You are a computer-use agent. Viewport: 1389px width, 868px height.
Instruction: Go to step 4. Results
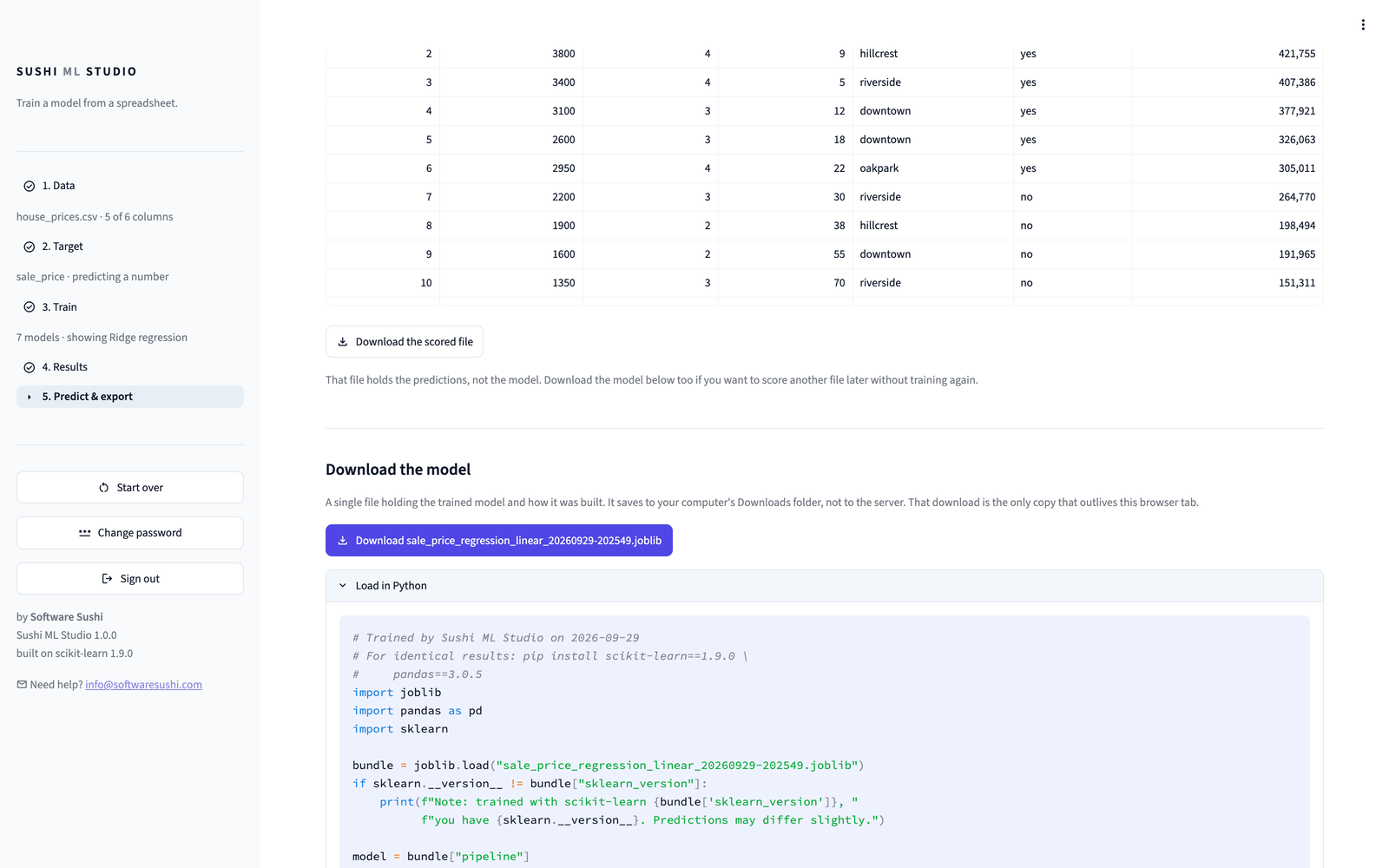click(130, 367)
